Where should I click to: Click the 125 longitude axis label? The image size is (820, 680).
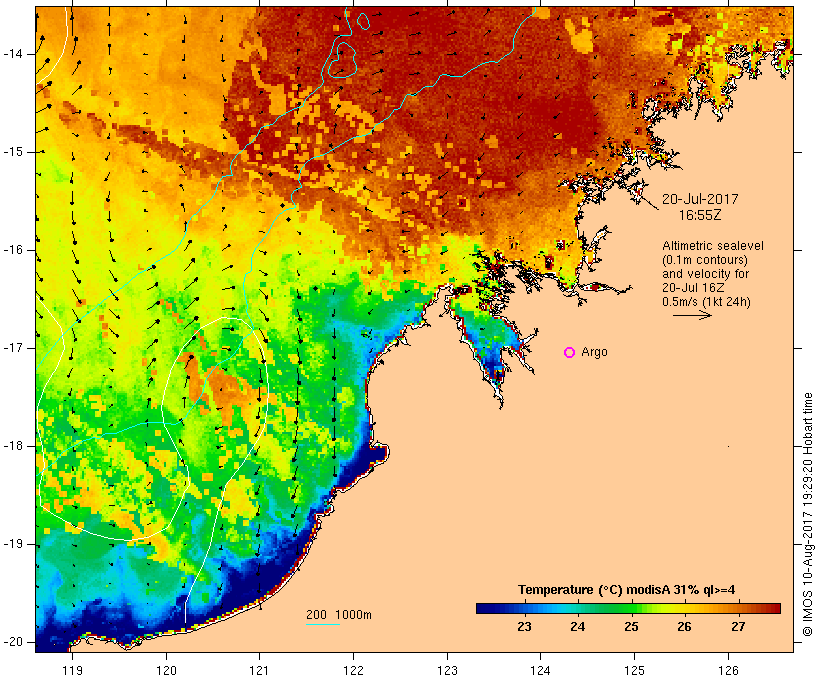634,670
